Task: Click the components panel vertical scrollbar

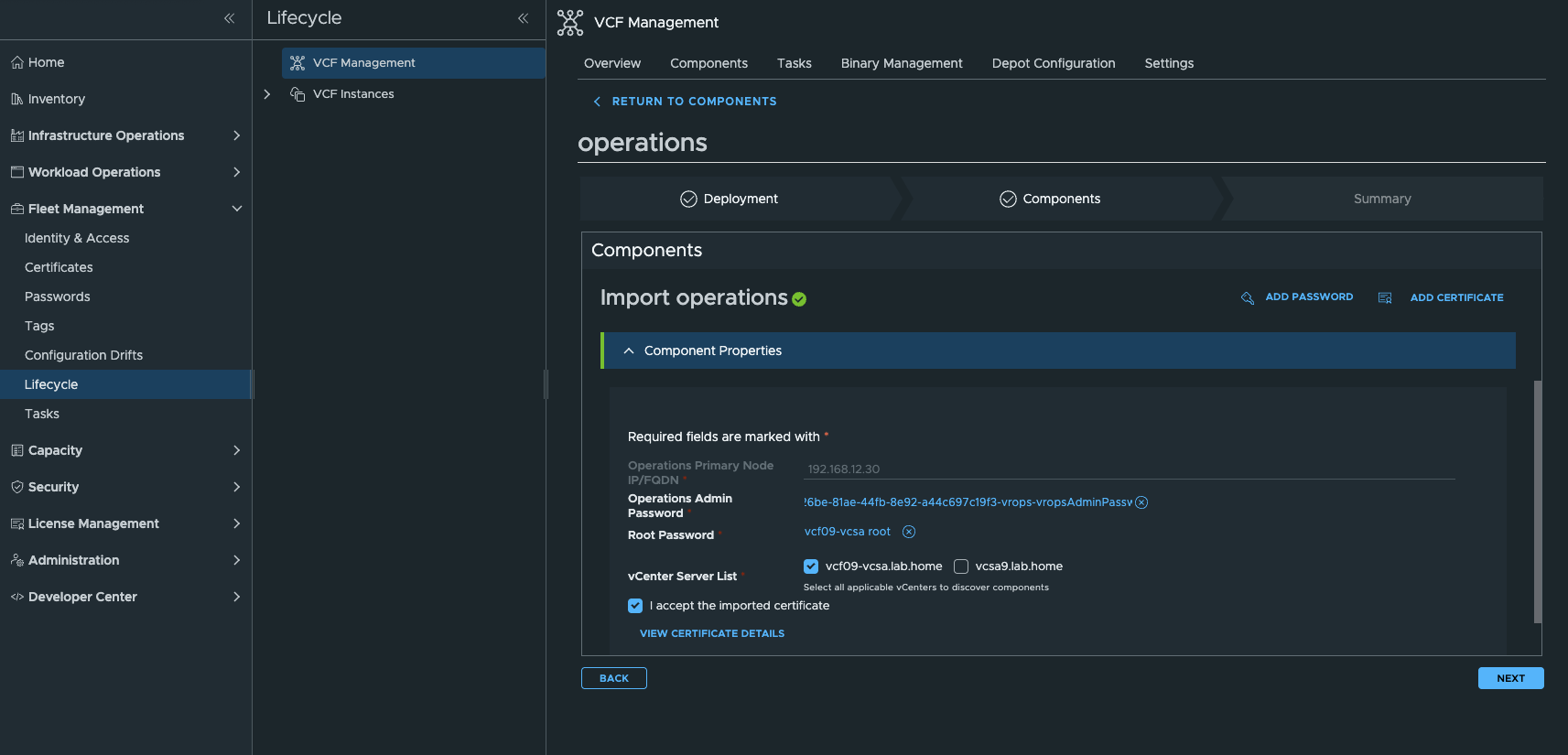Action: (1537, 502)
